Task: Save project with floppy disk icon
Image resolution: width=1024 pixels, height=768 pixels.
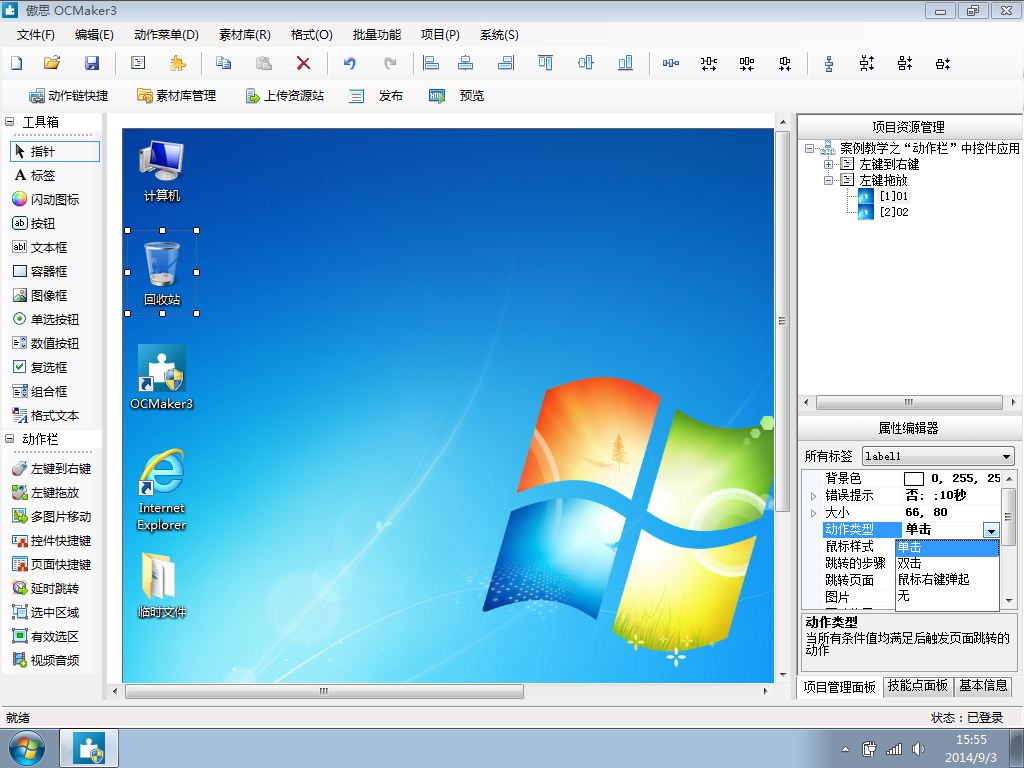Action: point(92,63)
